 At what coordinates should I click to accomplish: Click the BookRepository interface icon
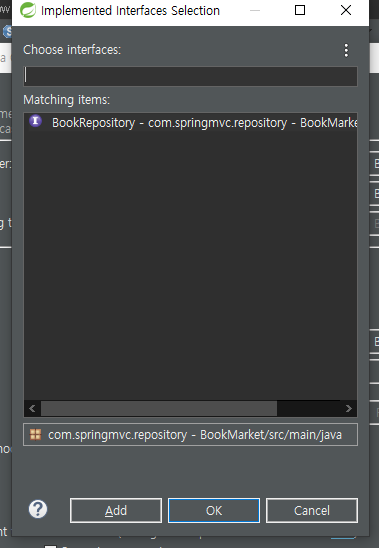(35, 121)
